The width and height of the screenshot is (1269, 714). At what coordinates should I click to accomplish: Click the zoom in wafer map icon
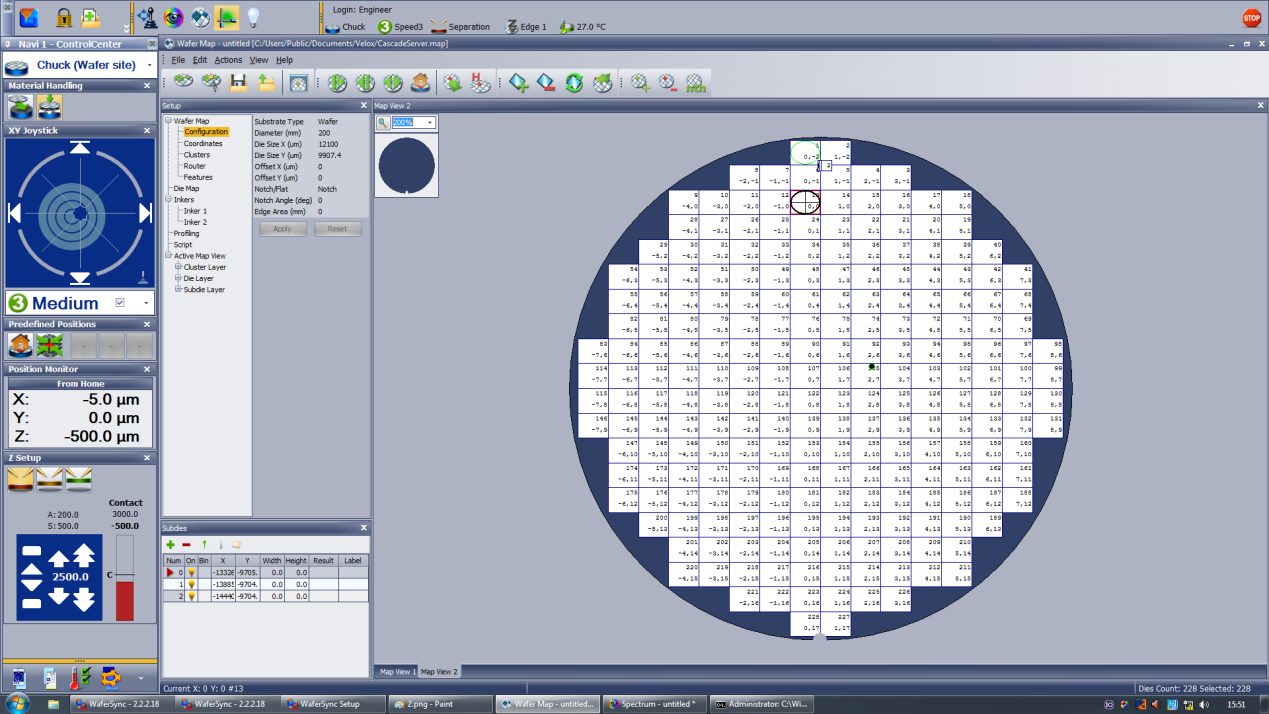641,83
